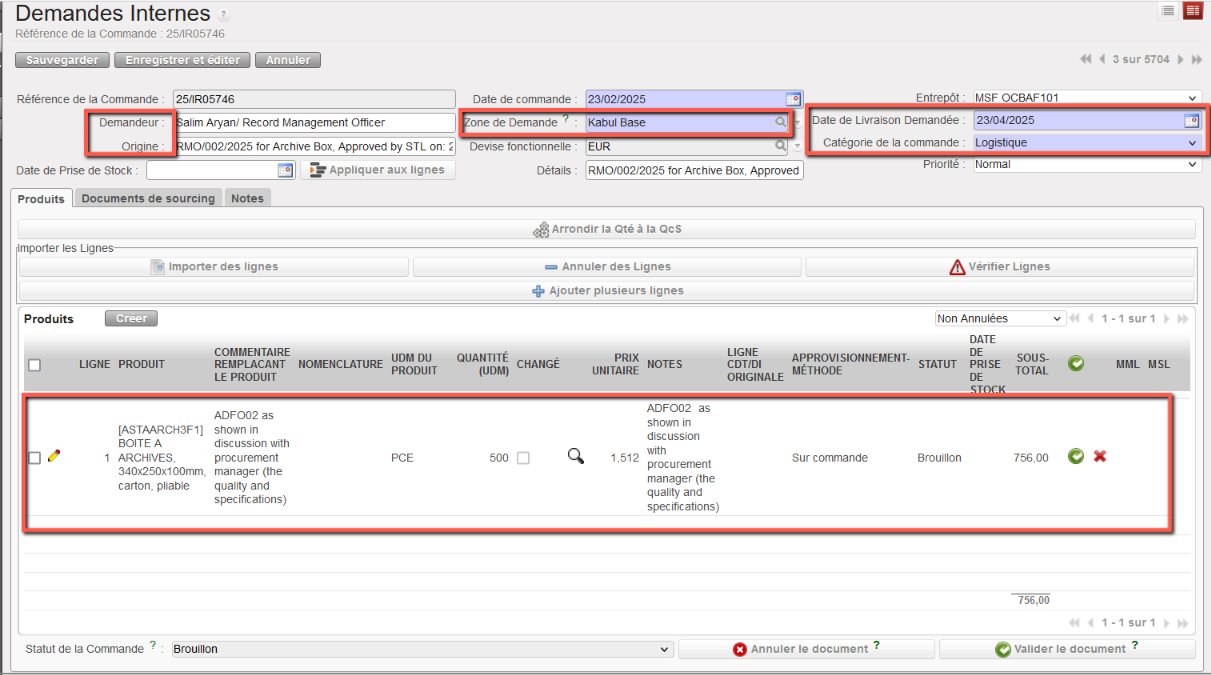The height and width of the screenshot is (675, 1211).
Task: Click the green validate icon on line 1
Action: point(1076,457)
